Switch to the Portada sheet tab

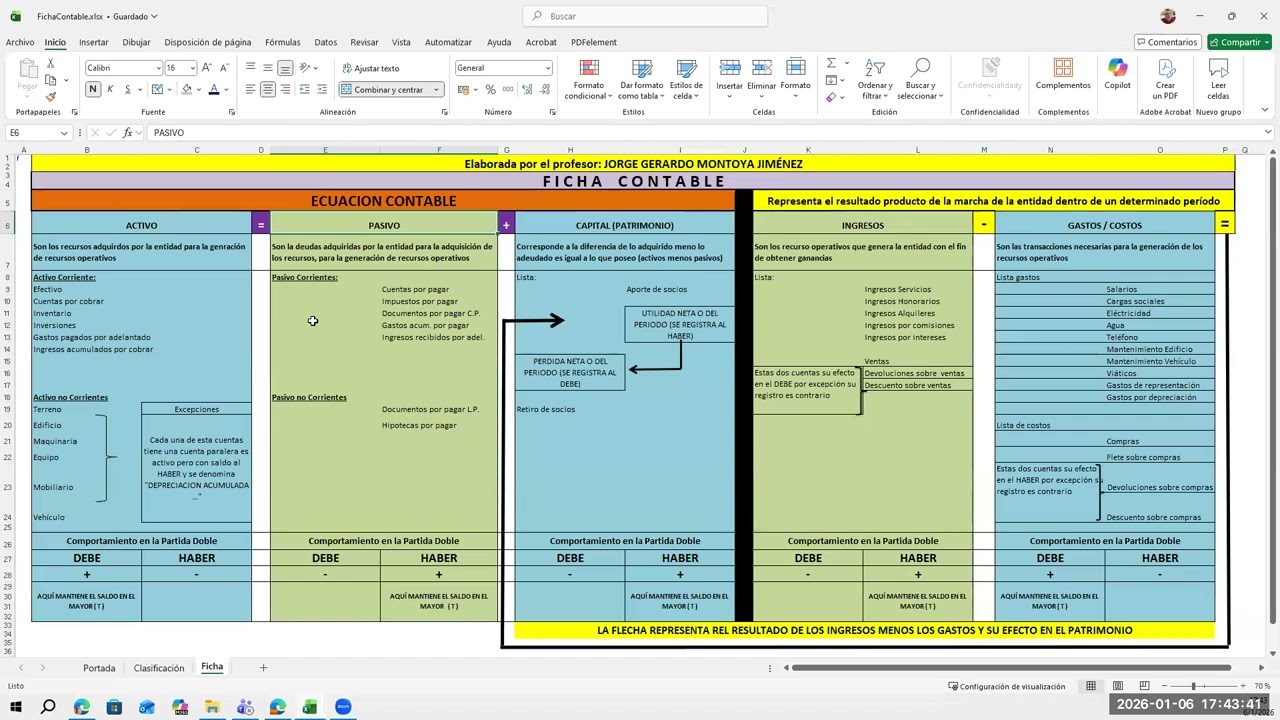coord(99,668)
